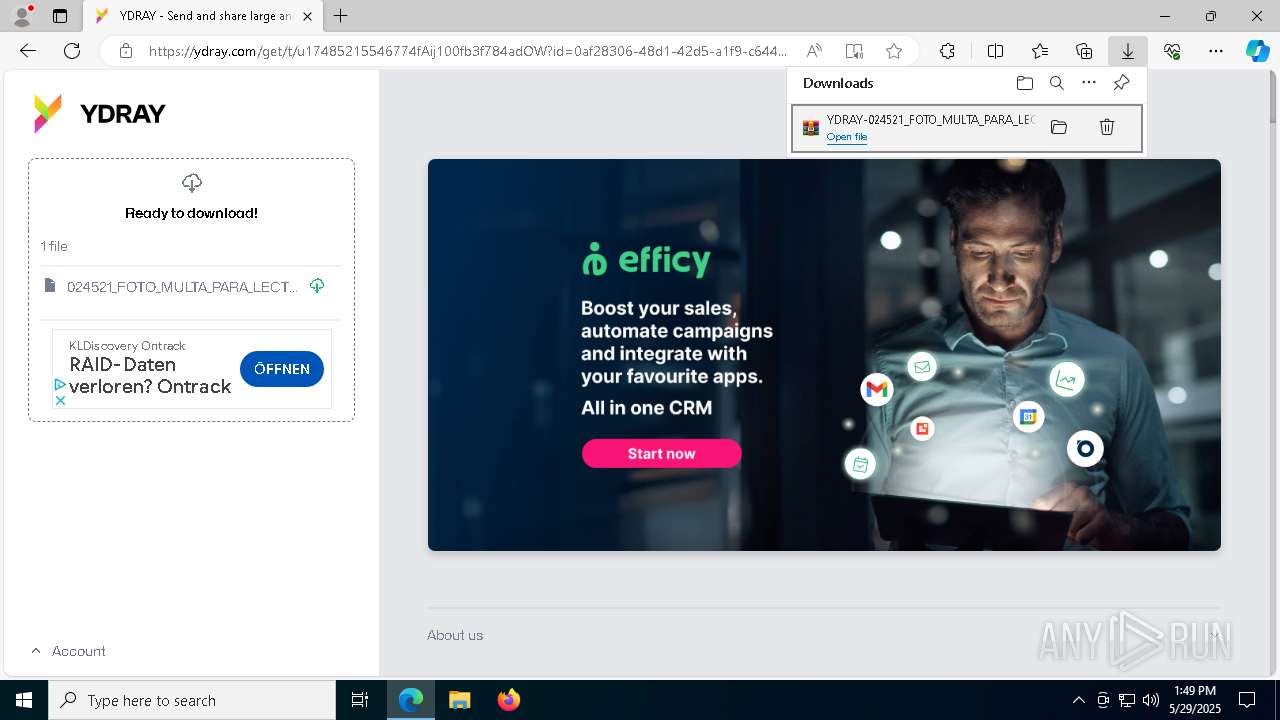
Task: Click the taskbar search box
Action: point(192,700)
